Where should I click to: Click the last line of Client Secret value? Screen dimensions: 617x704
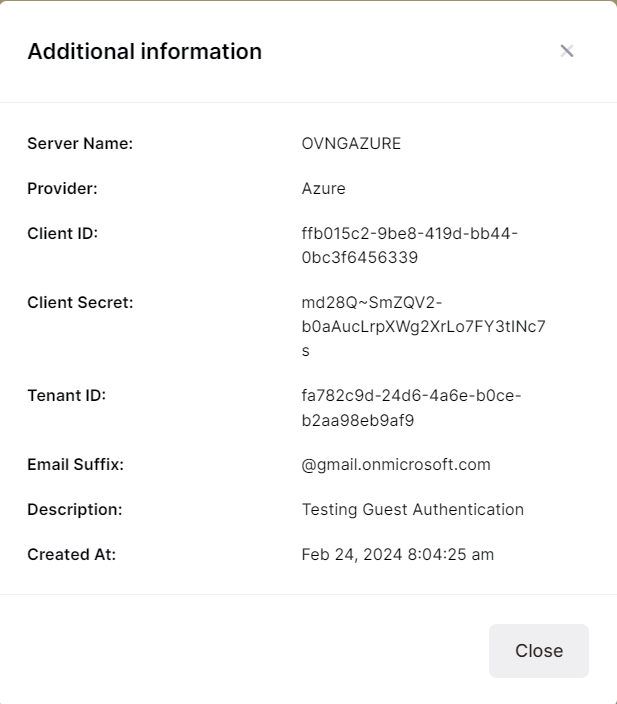click(x=306, y=351)
